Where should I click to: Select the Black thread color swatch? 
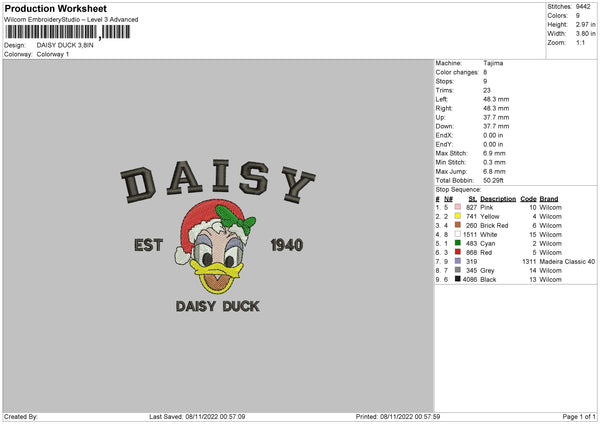tap(458, 279)
